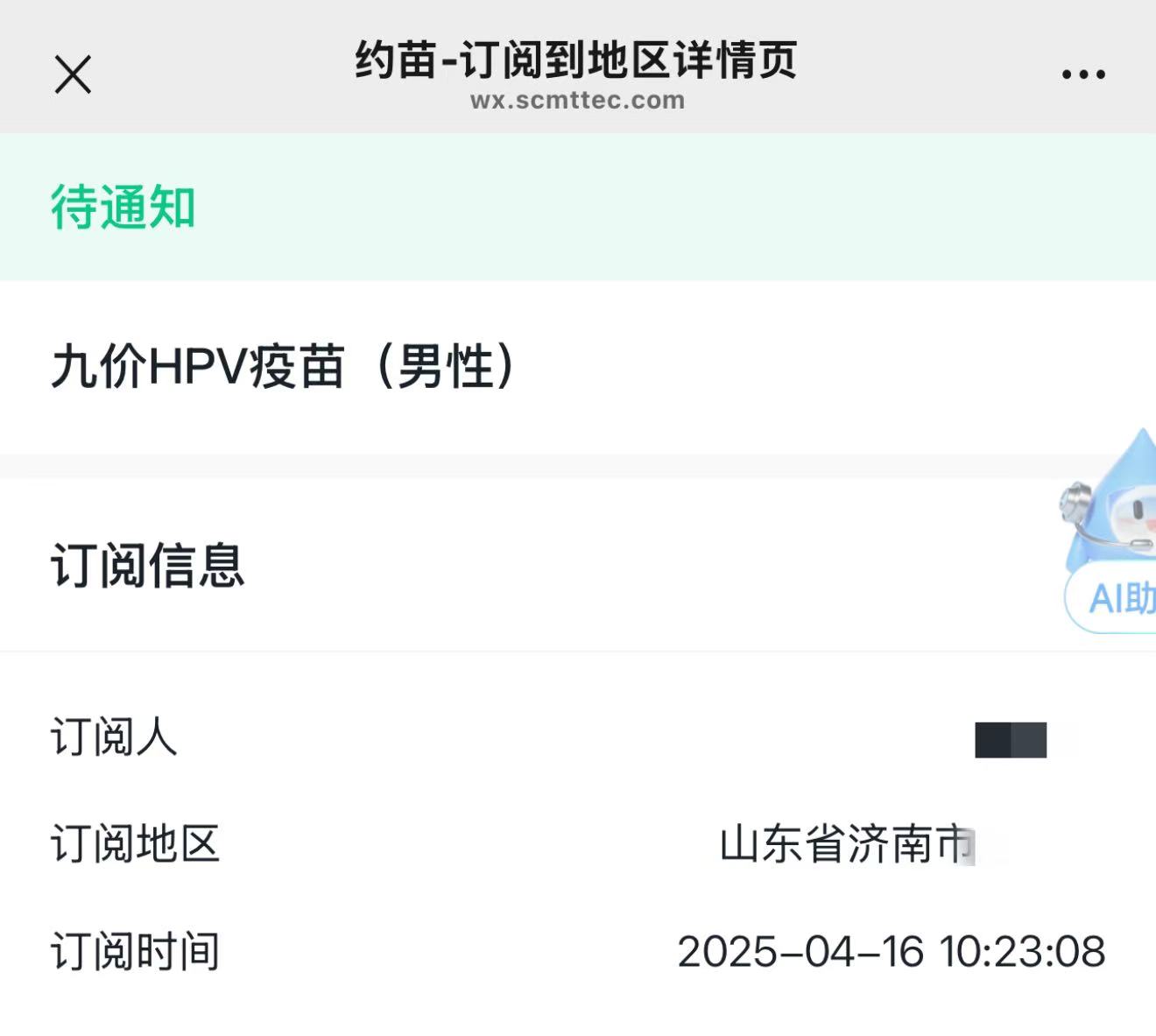The height and width of the screenshot is (1036, 1156).
Task: Click the 订阅信息 section header
Action: (147, 565)
